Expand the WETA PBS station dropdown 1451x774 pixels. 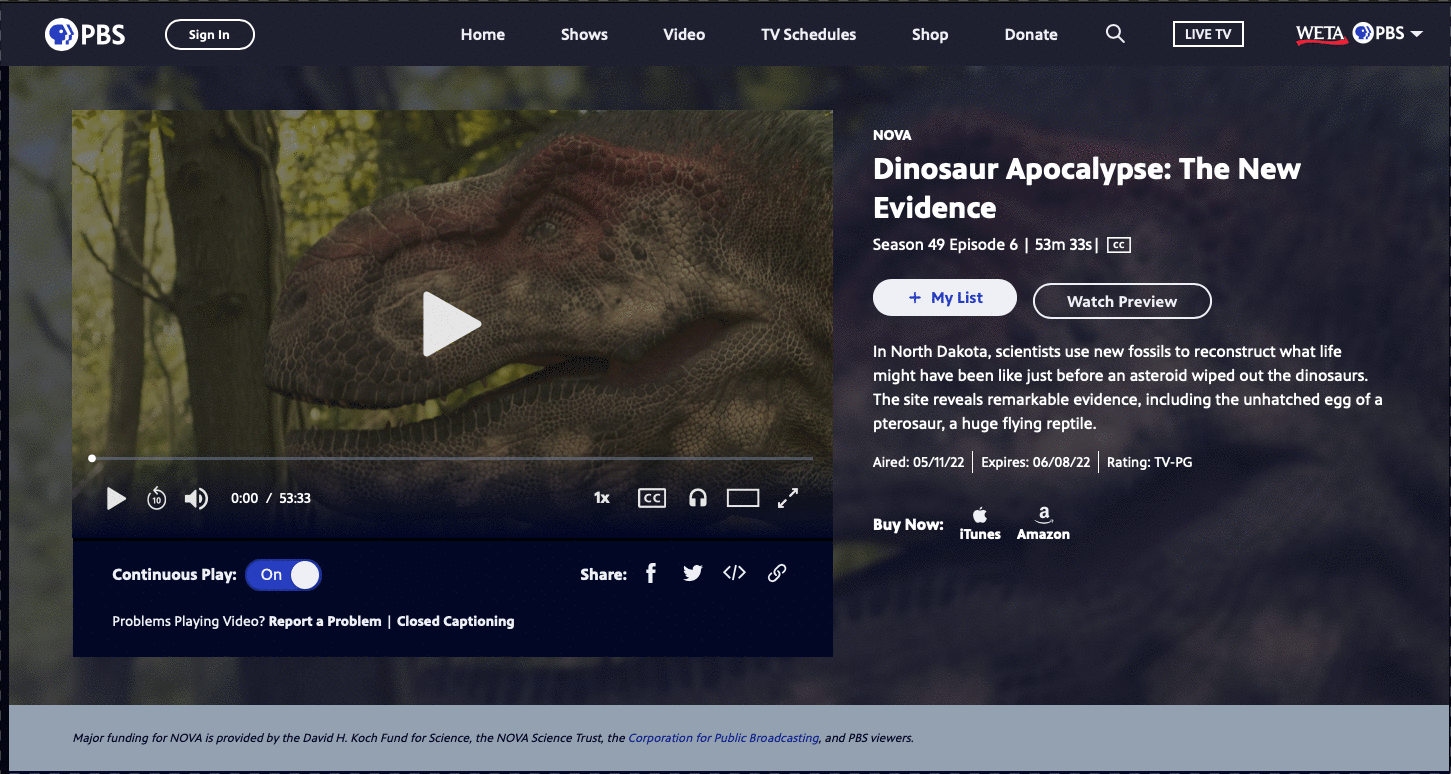point(1359,34)
